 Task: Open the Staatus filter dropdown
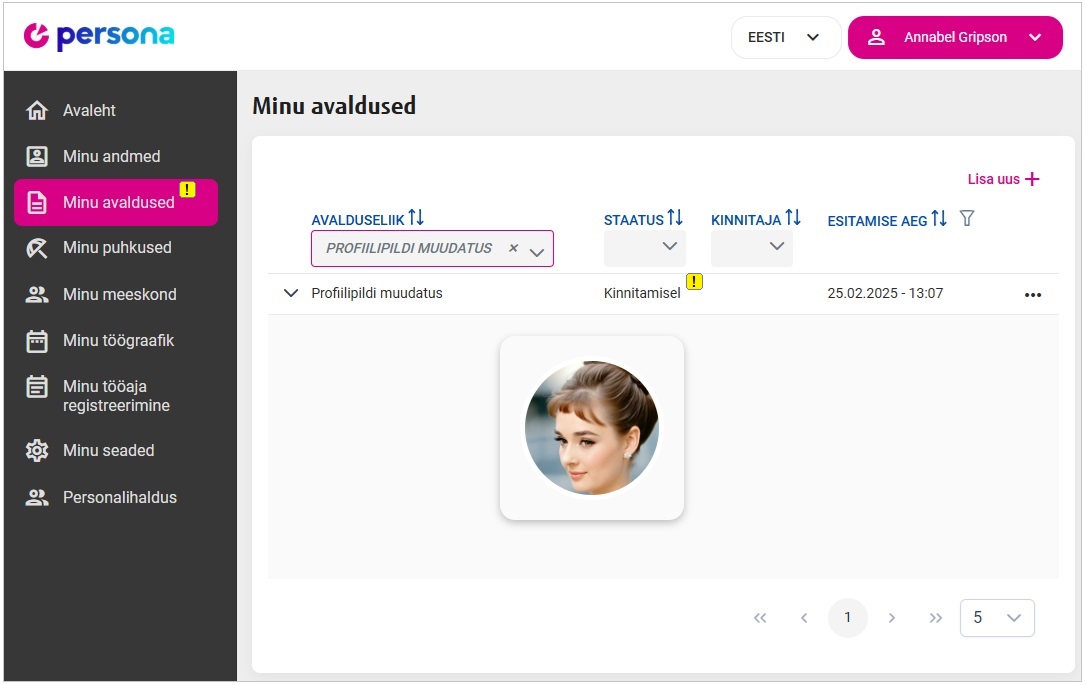tap(645, 248)
